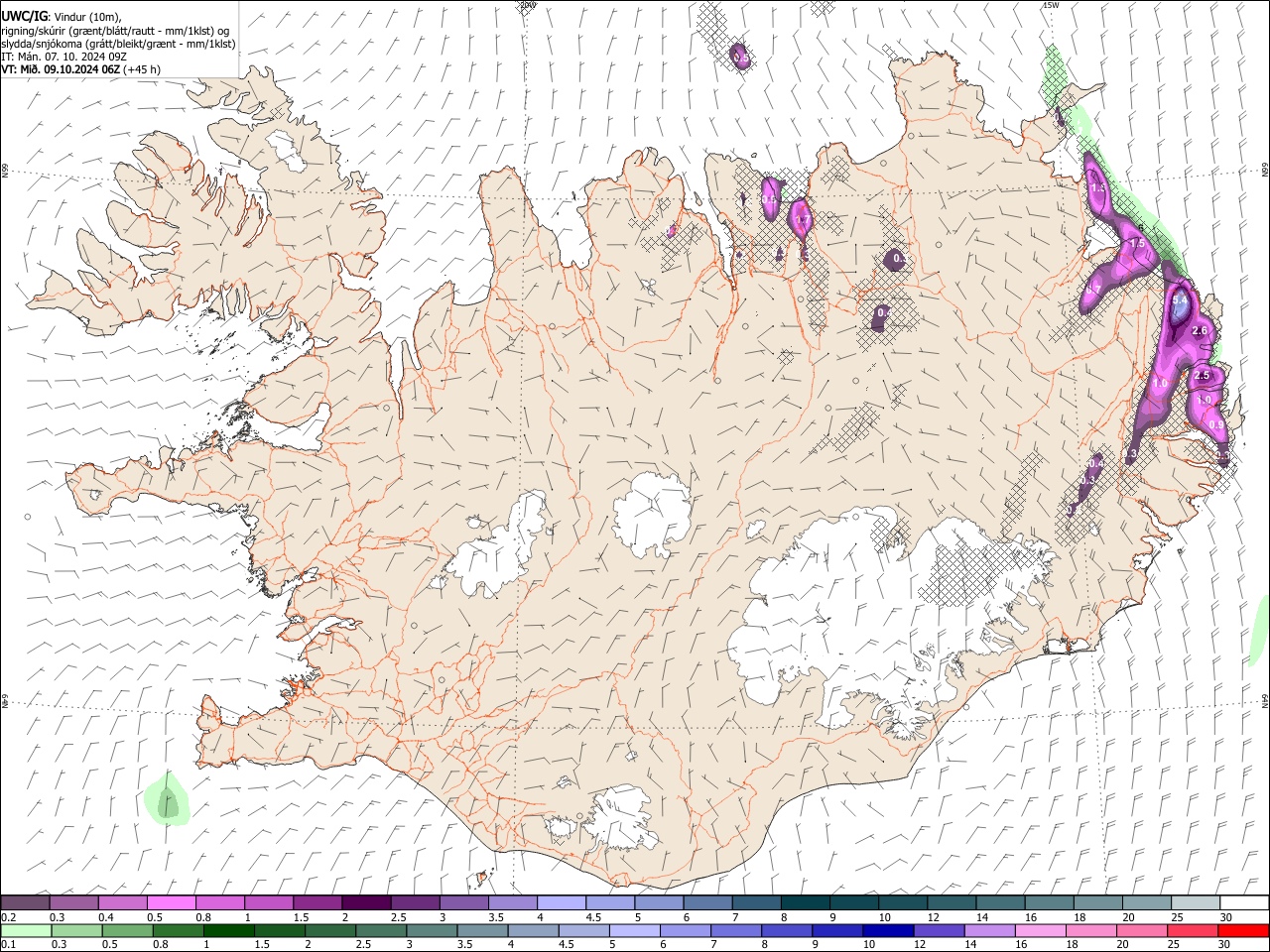Click the 5.4 snowfall value on east coast
1270x952 pixels.
coord(1180,300)
